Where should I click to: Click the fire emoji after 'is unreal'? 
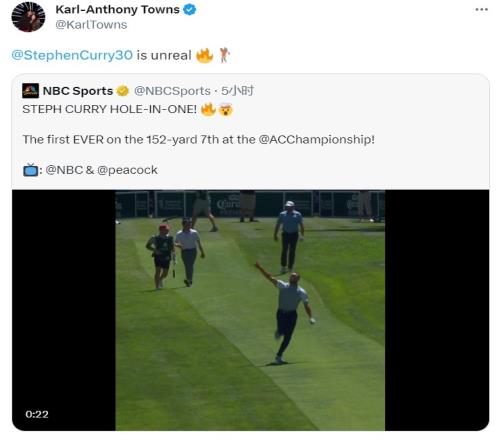pos(204,55)
